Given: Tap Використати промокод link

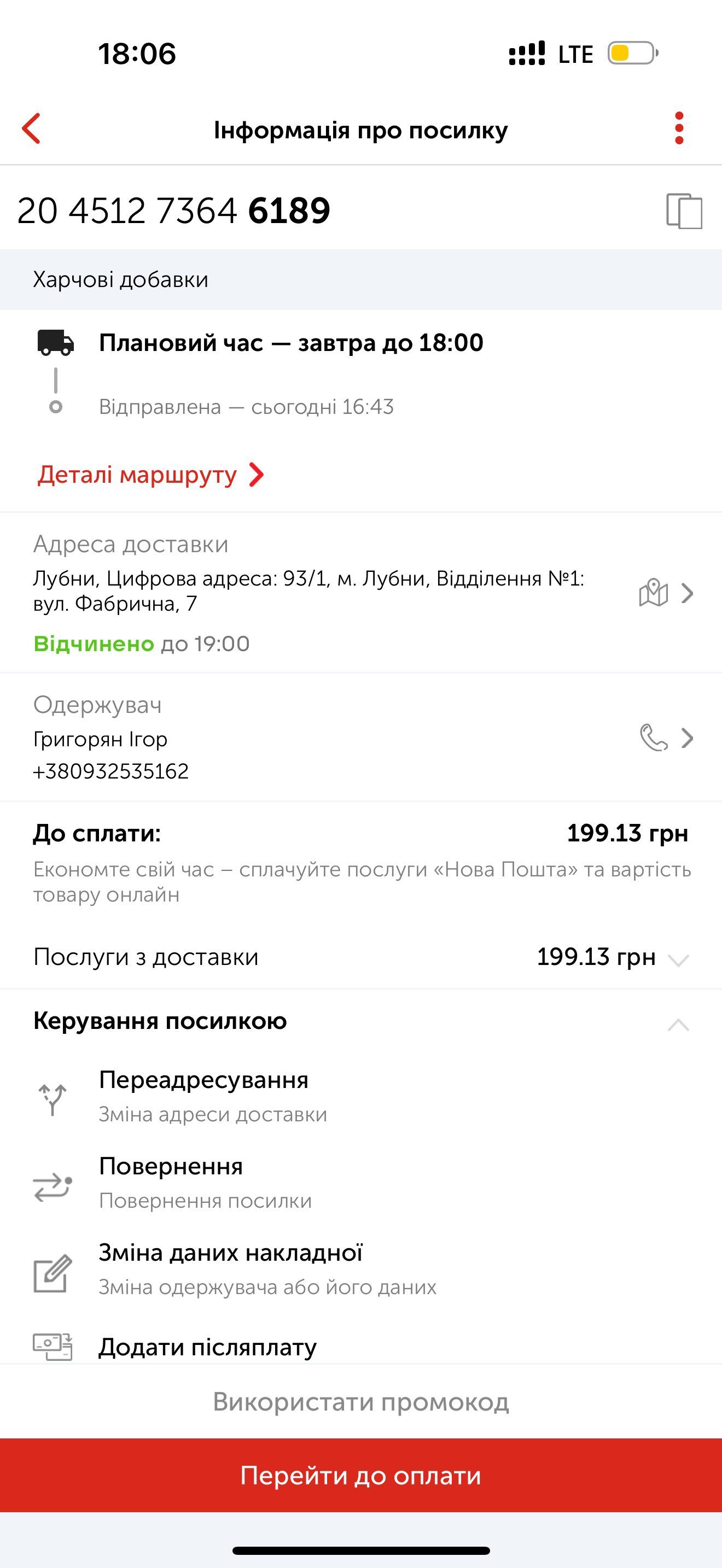Looking at the screenshot, I should pos(360,1402).
